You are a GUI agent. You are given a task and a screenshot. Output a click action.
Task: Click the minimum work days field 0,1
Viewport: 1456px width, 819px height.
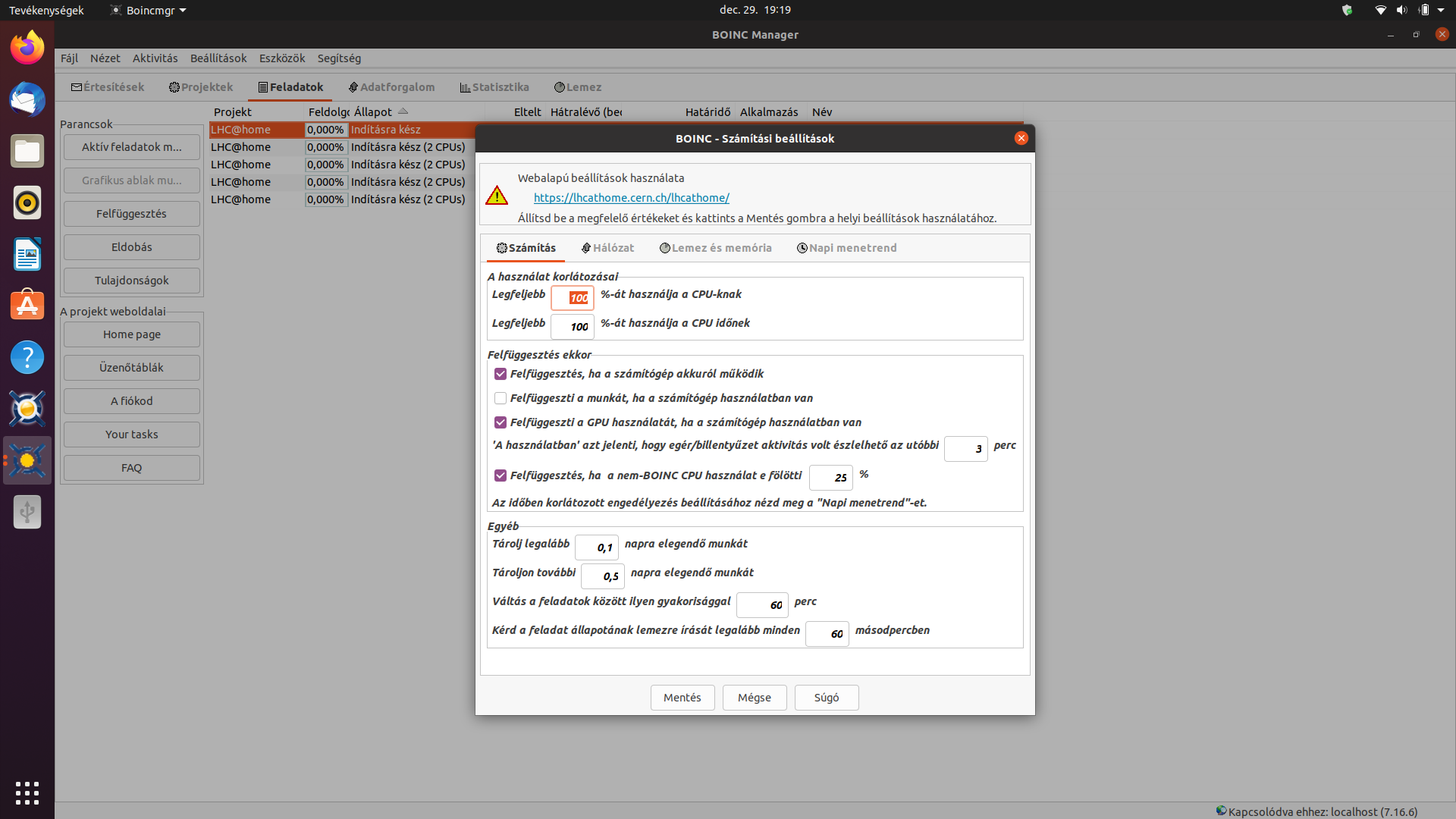597,548
